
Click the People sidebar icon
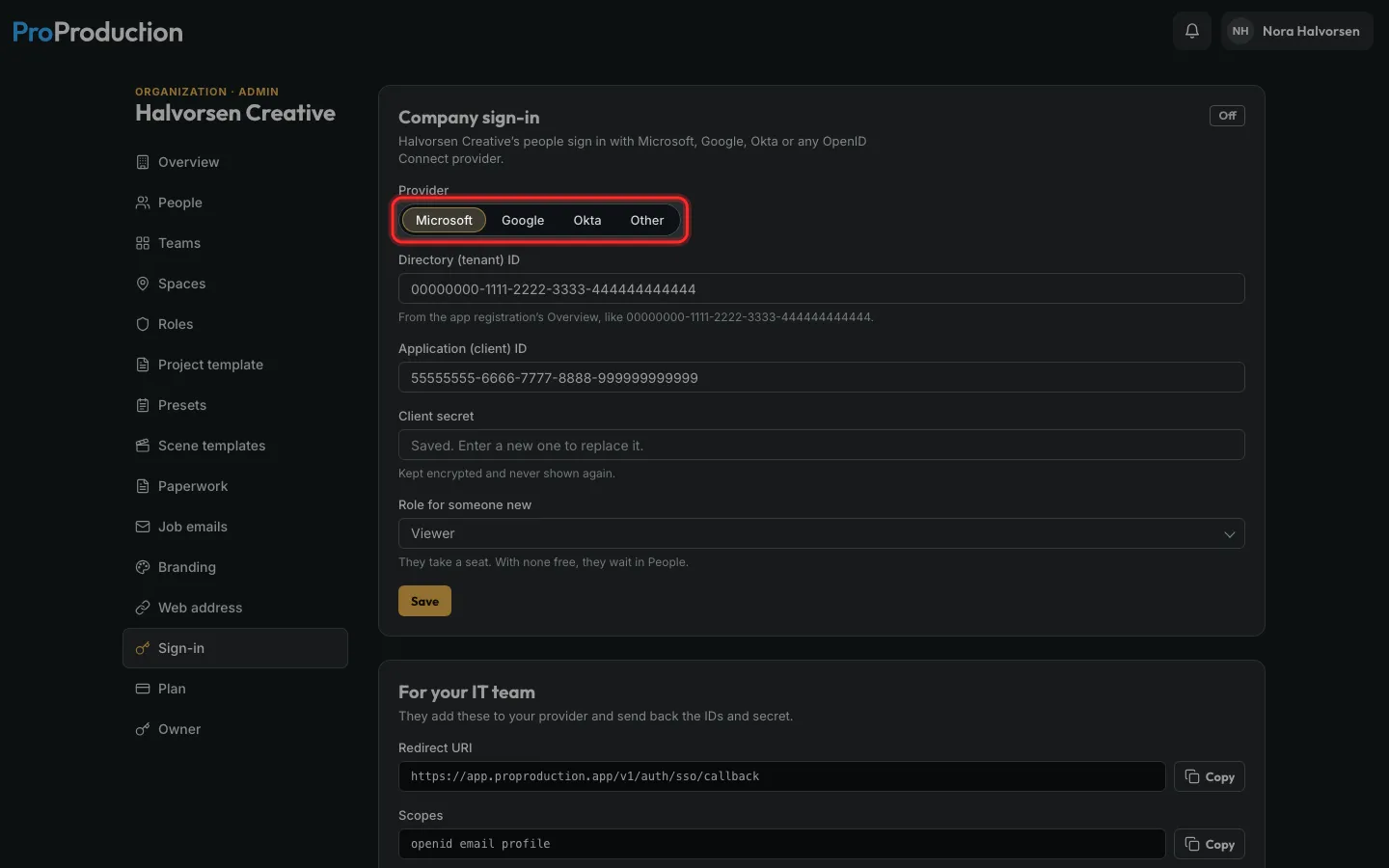pyautogui.click(x=143, y=203)
